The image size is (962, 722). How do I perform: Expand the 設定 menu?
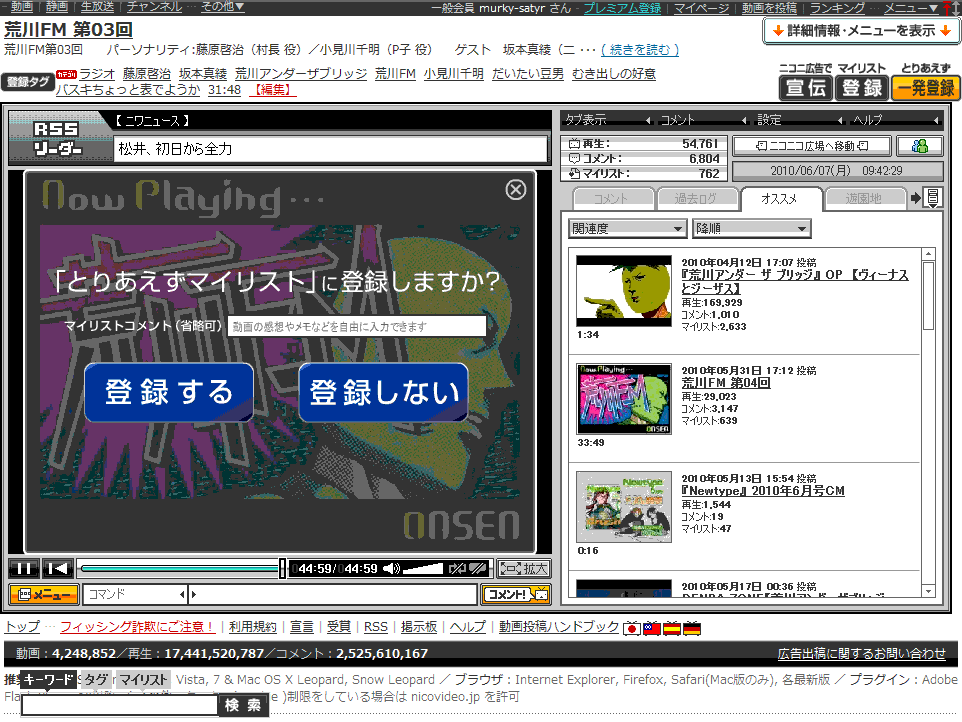point(799,120)
